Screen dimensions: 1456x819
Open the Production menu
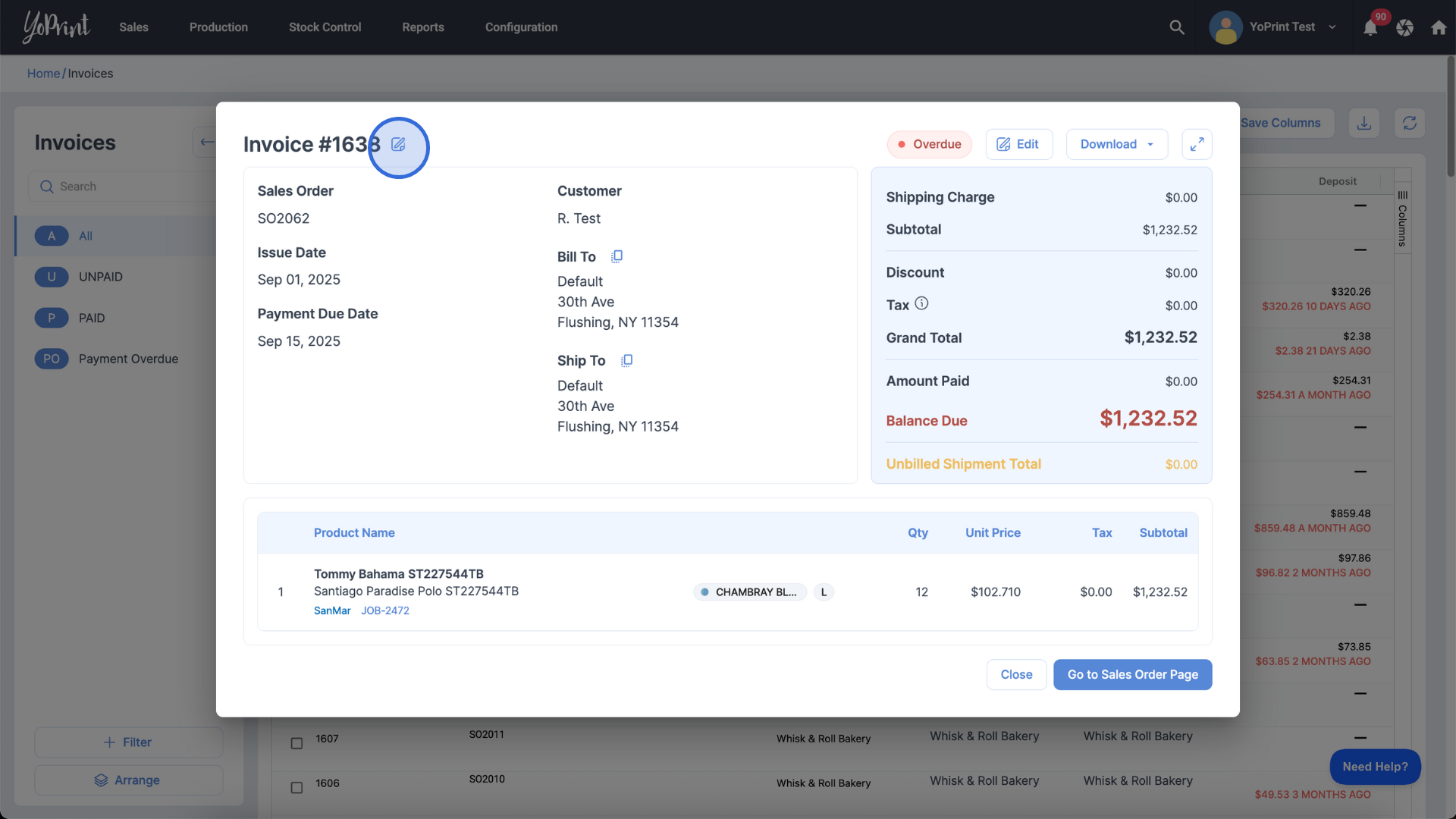tap(218, 27)
